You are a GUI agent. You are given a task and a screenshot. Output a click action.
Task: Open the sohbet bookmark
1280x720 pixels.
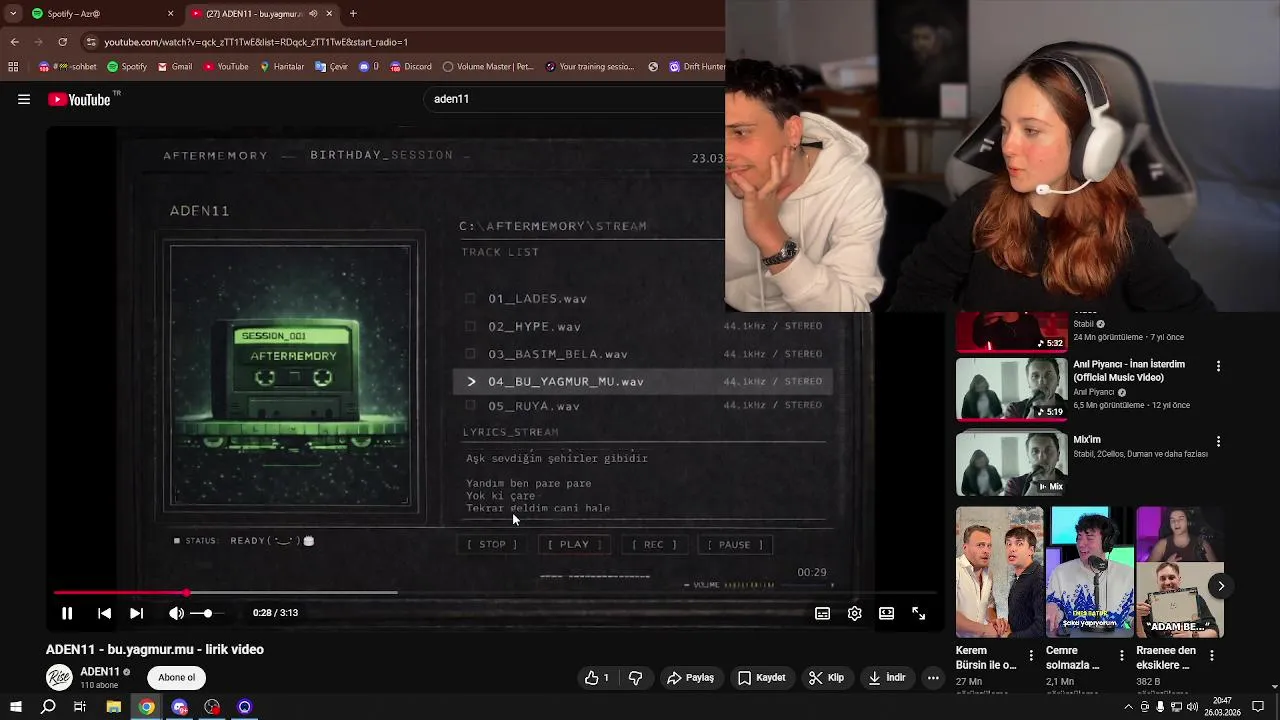[68, 67]
